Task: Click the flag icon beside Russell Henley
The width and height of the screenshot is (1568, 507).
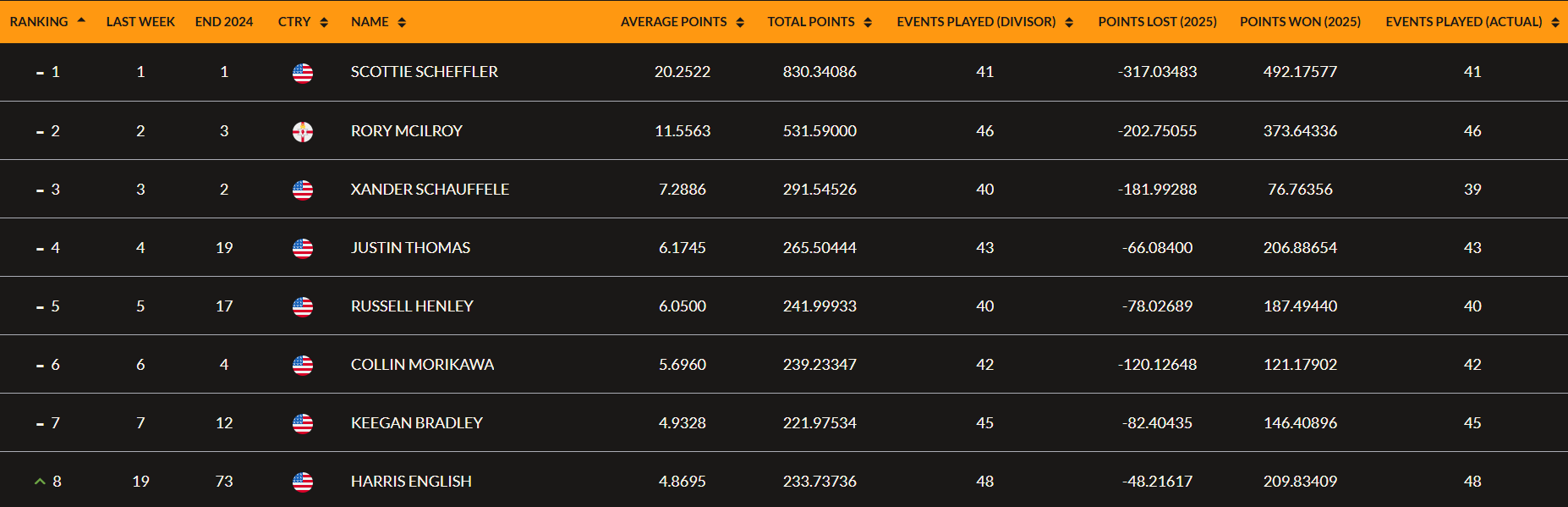Action: pos(302,306)
